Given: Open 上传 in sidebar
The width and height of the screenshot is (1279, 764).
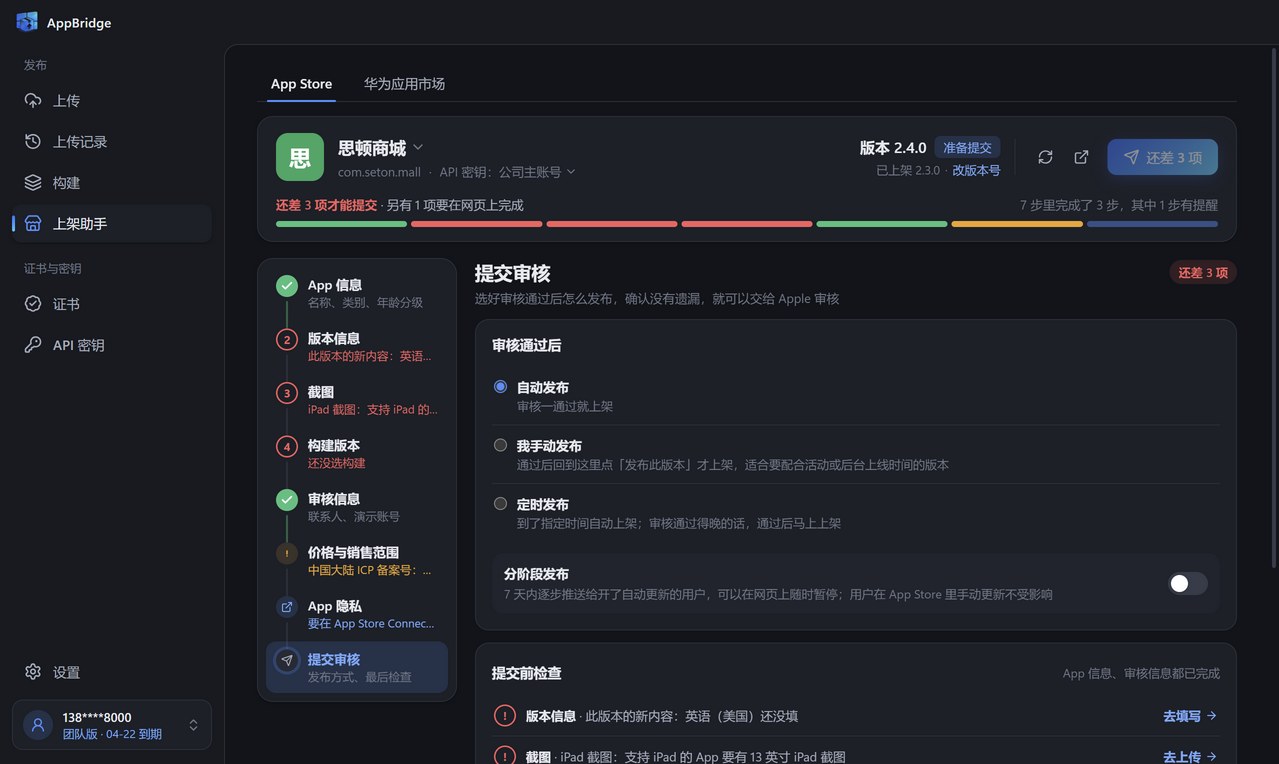Looking at the screenshot, I should coord(112,101).
